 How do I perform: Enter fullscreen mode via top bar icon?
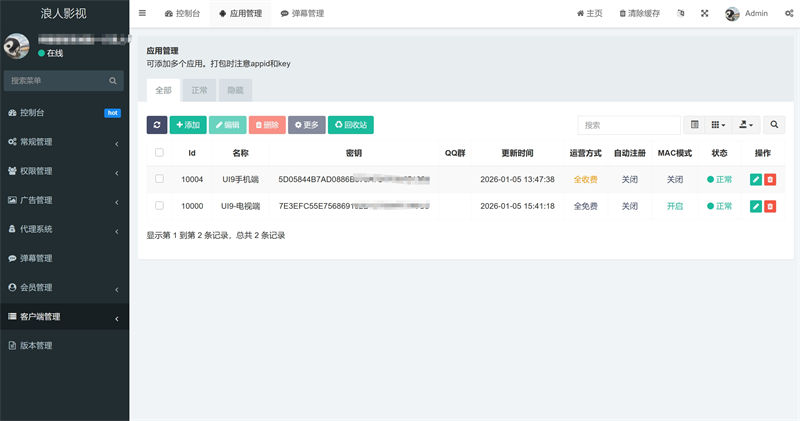(704, 14)
